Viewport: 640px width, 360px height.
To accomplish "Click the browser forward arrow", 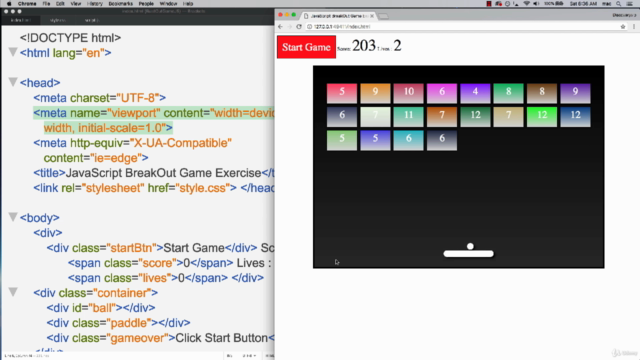I will [289, 27].
